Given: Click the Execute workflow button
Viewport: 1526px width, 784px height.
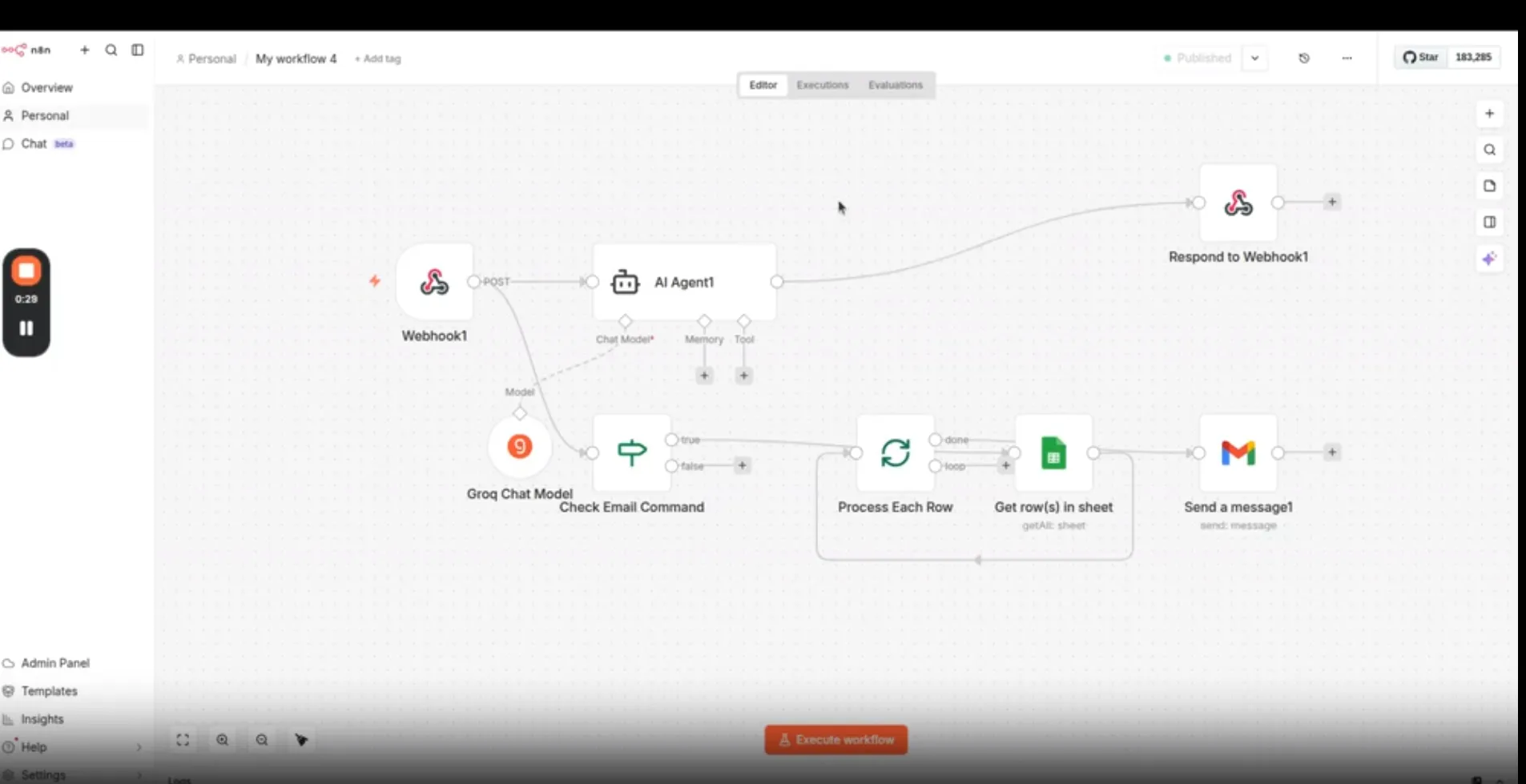Looking at the screenshot, I should pos(835,740).
